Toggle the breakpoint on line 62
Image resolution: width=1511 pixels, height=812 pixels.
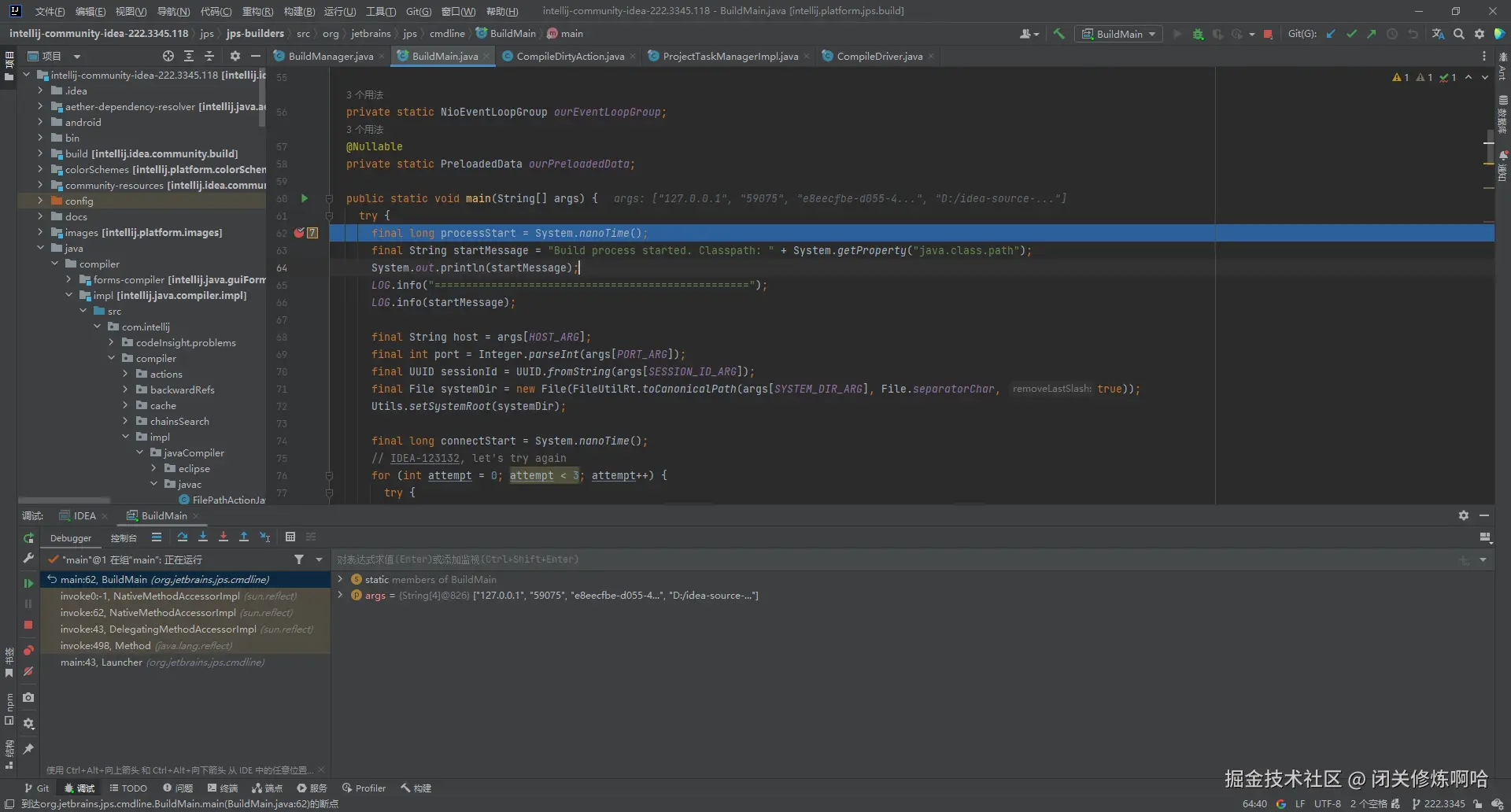[299, 233]
